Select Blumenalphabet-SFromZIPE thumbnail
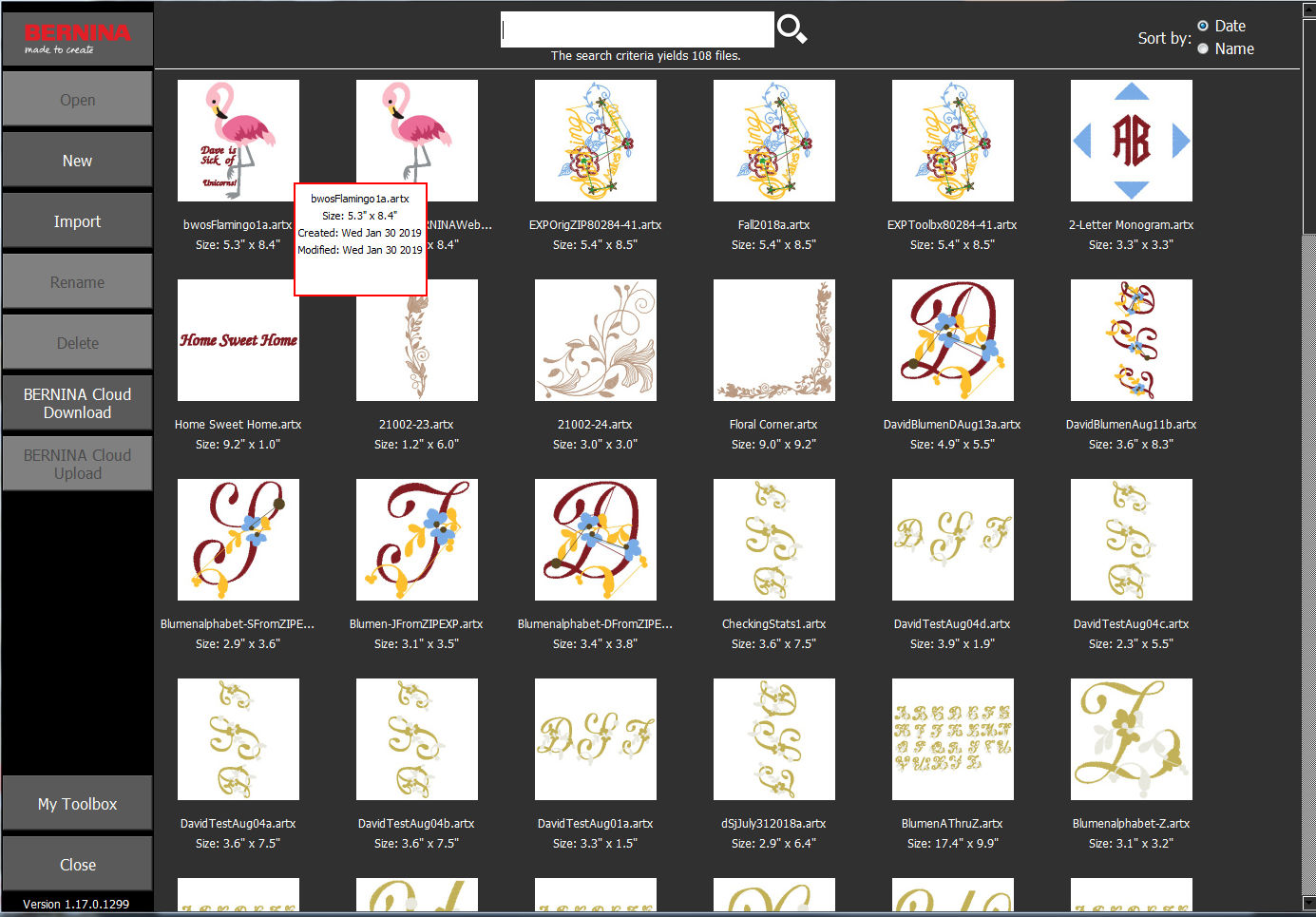 tap(238, 540)
